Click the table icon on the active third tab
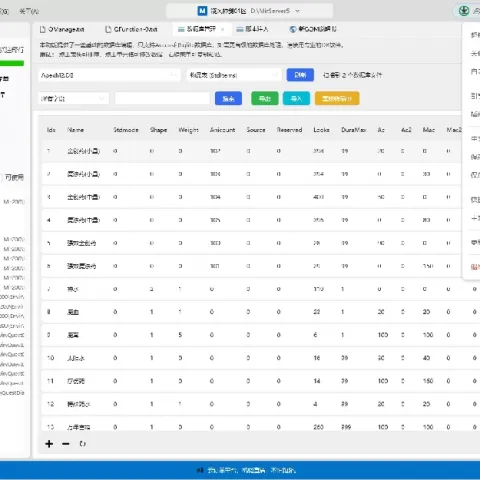This screenshot has height=480, width=480. point(181,29)
